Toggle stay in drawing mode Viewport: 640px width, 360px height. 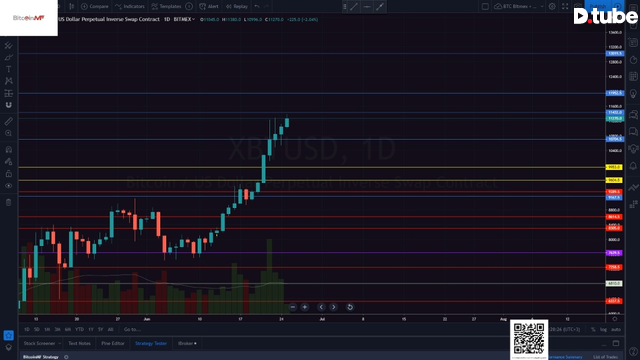(x=9, y=162)
